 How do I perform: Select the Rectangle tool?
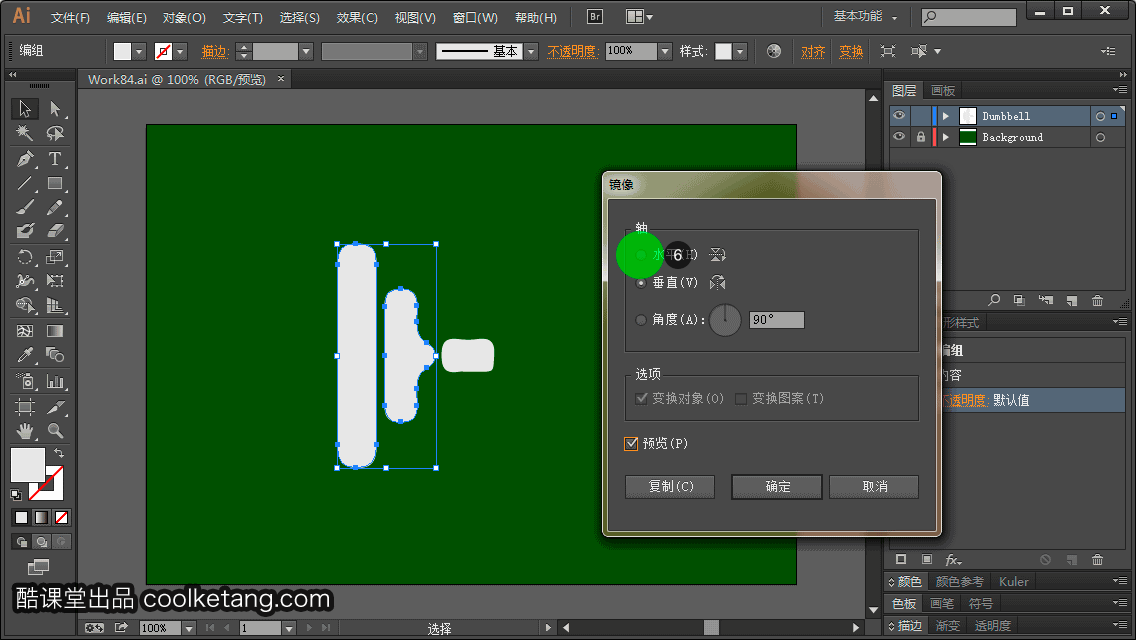[x=55, y=183]
